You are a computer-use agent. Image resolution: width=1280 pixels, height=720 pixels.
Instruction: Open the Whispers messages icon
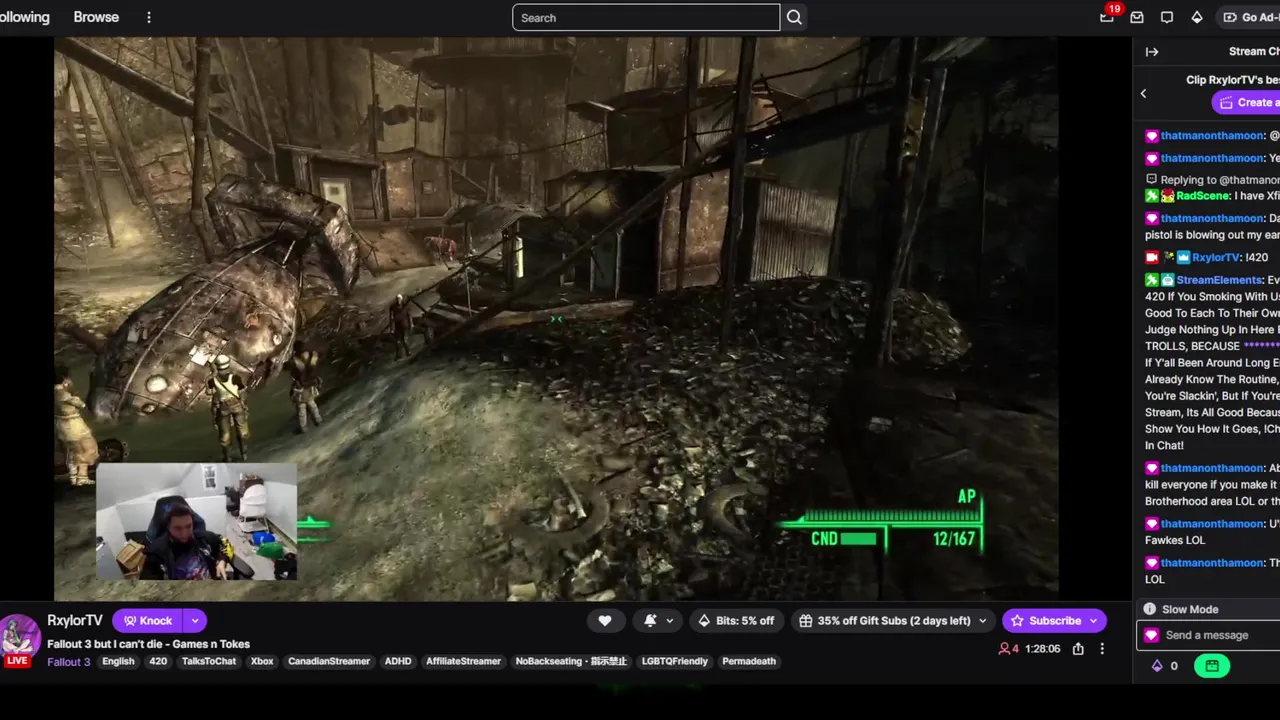[x=1137, y=17]
